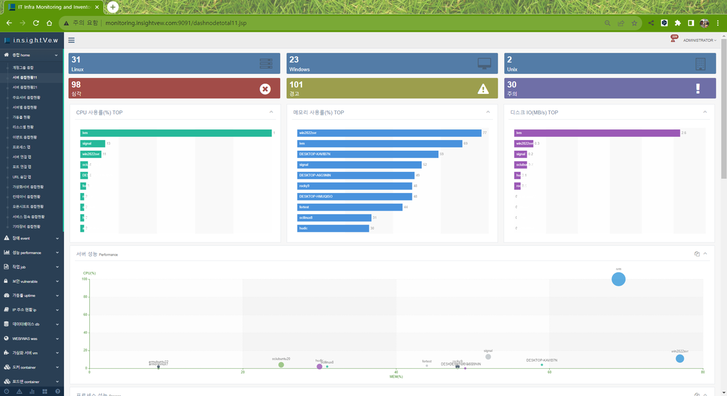This screenshot has height=396, width=727.
Task: Click the globe icon of WEB/WAS menu
Action: tap(6, 338)
